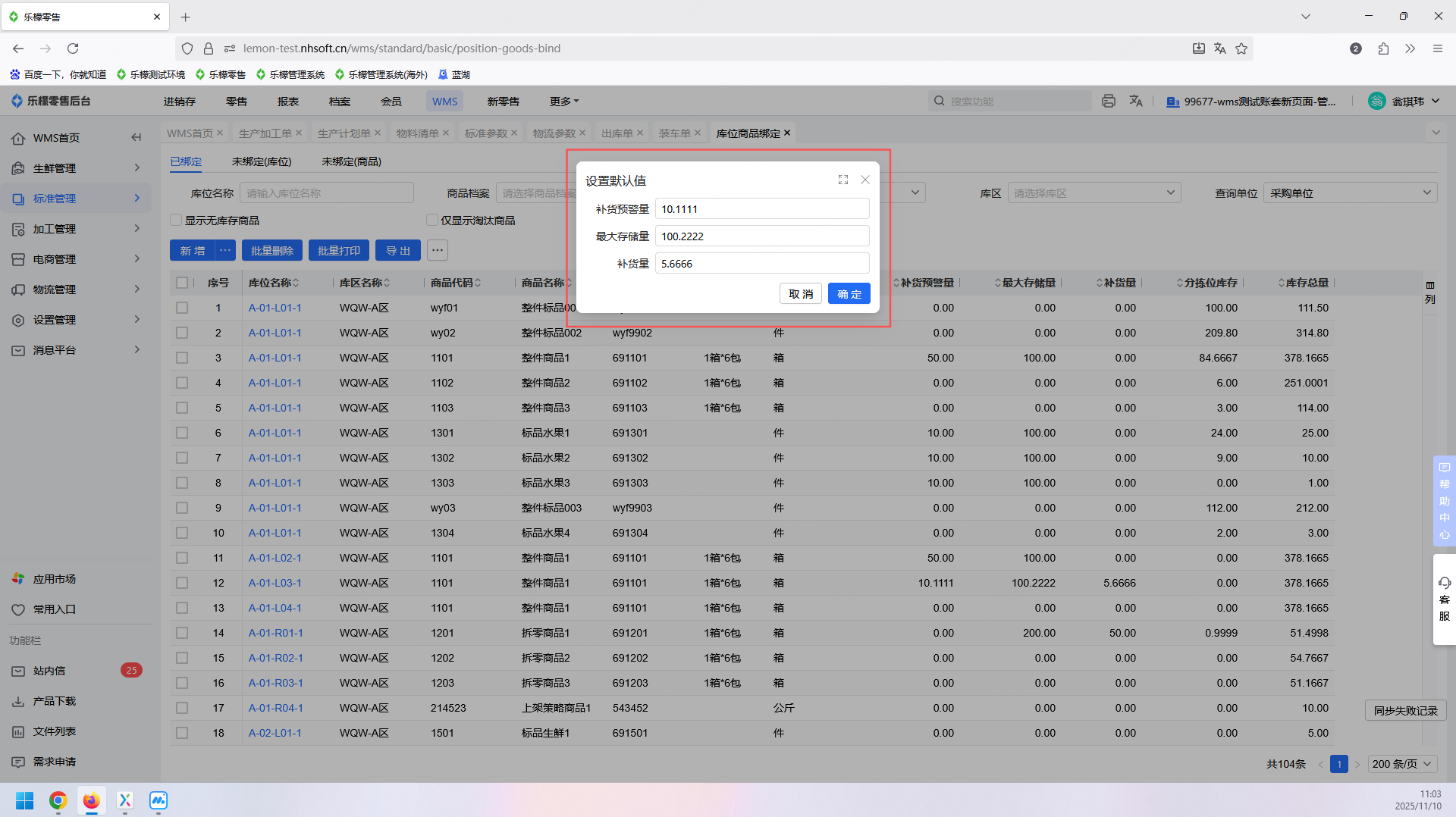1456x817 pixels.
Task: Open the 报表 menu in the top navigation
Action: point(287,102)
